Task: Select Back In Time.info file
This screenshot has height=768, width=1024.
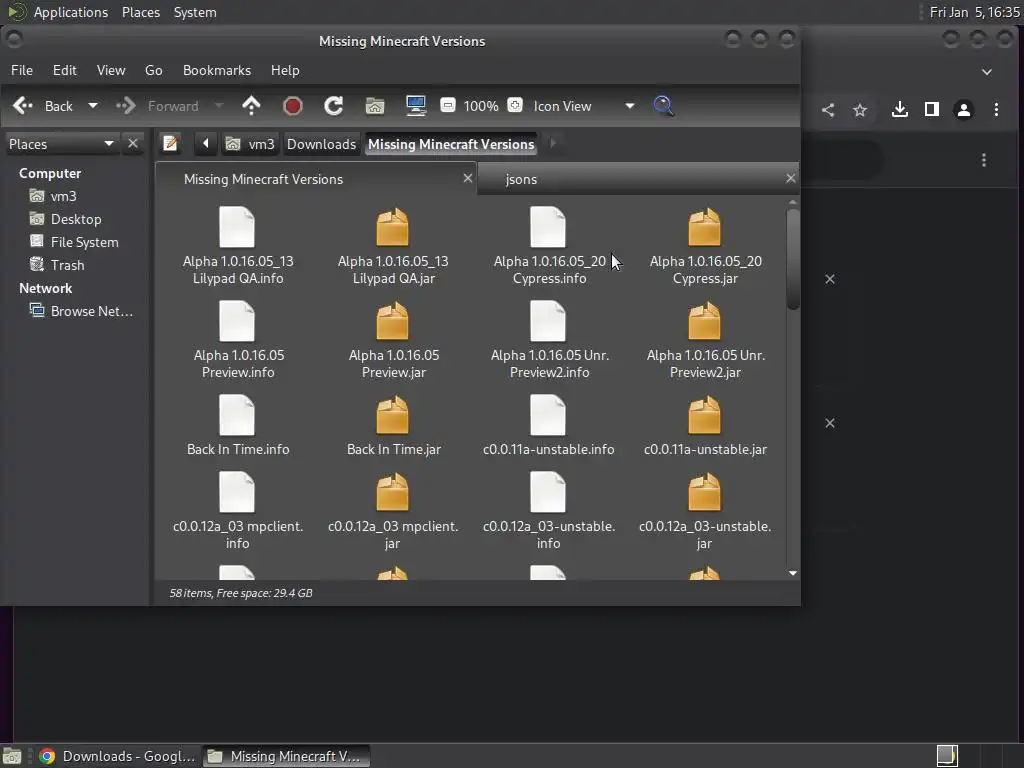Action: (238, 426)
